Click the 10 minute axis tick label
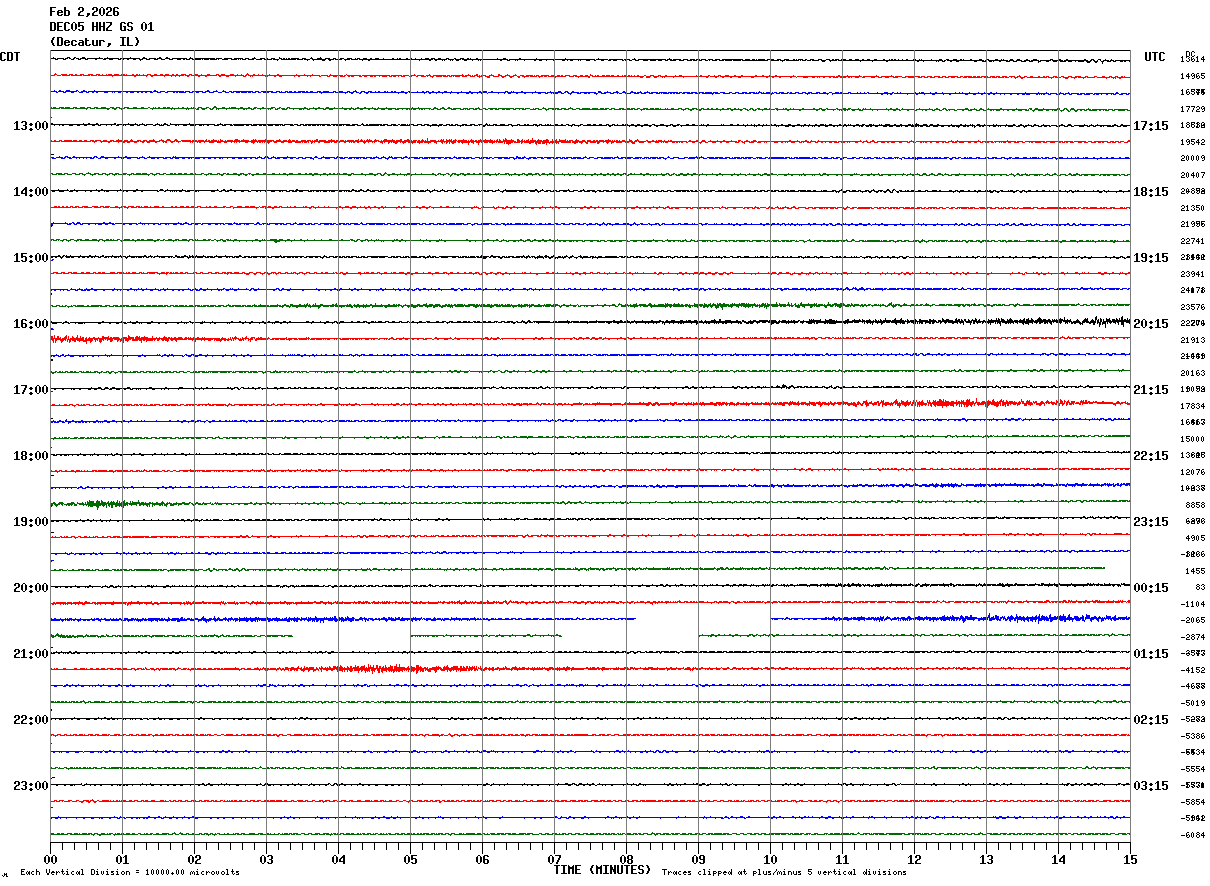The height and width of the screenshot is (886, 1210). 770,859
